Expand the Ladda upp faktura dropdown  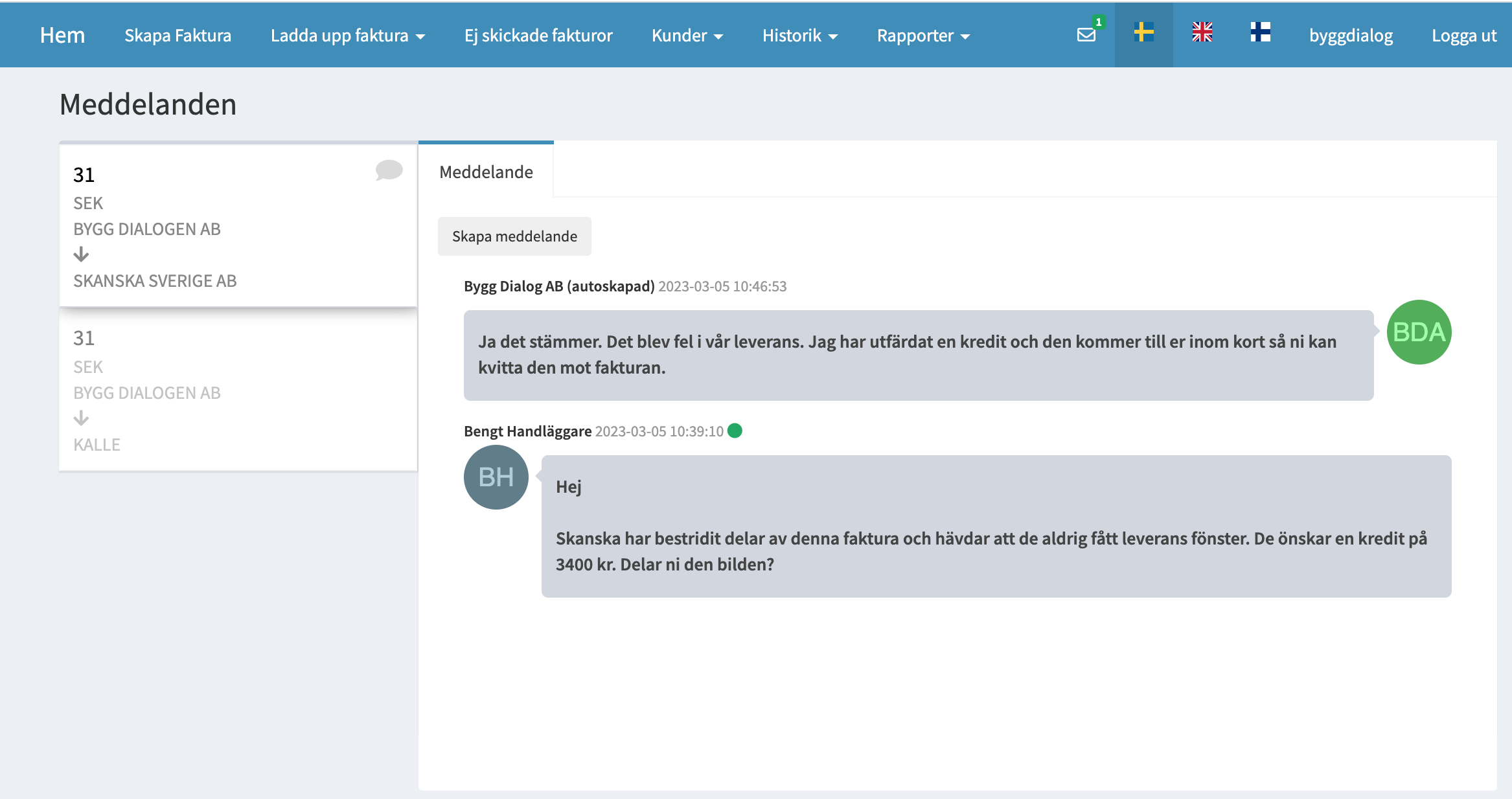348,36
